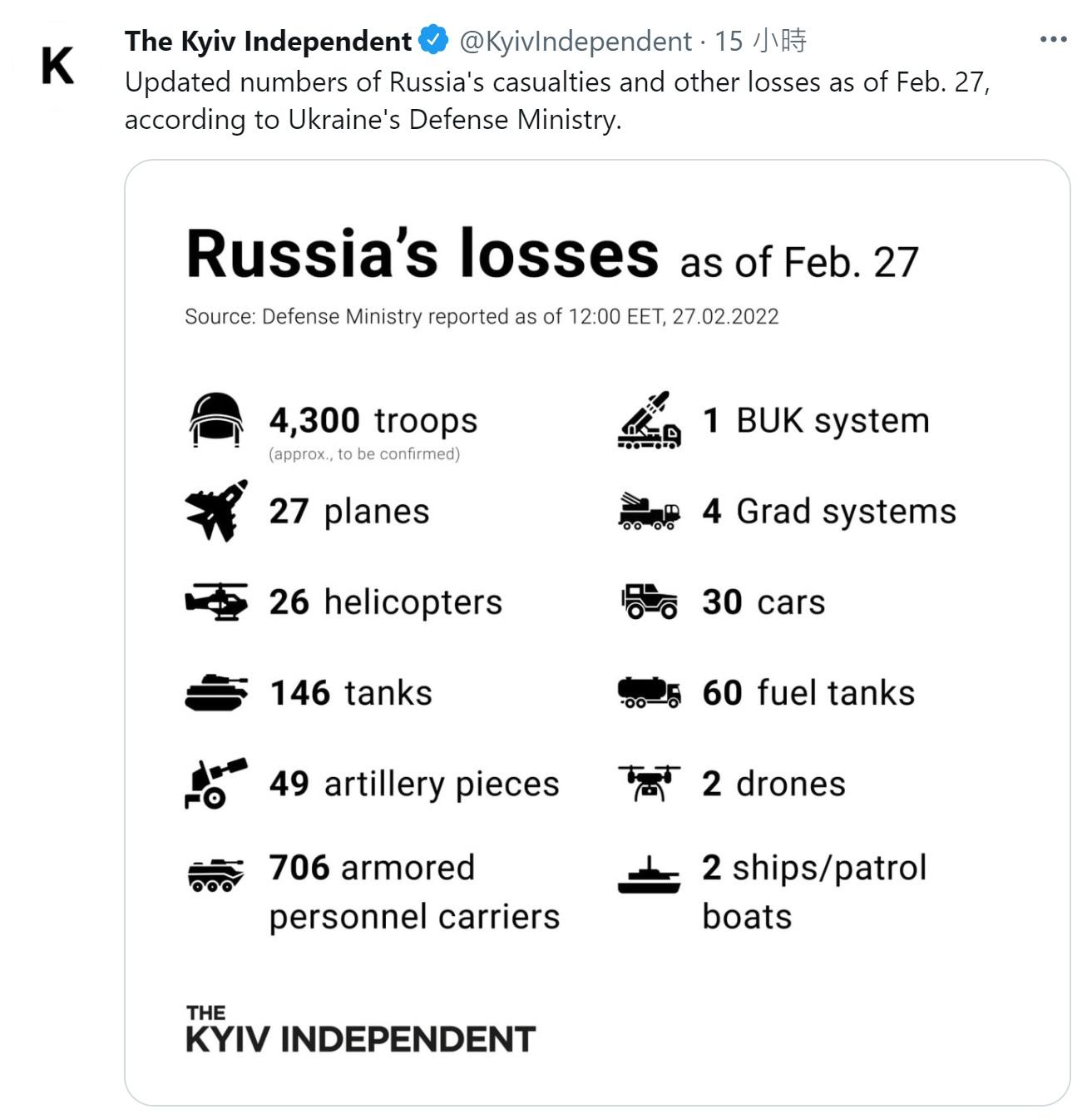Click the patrol boat ship icon
The image size is (1092, 1119).
pyautogui.click(x=649, y=876)
